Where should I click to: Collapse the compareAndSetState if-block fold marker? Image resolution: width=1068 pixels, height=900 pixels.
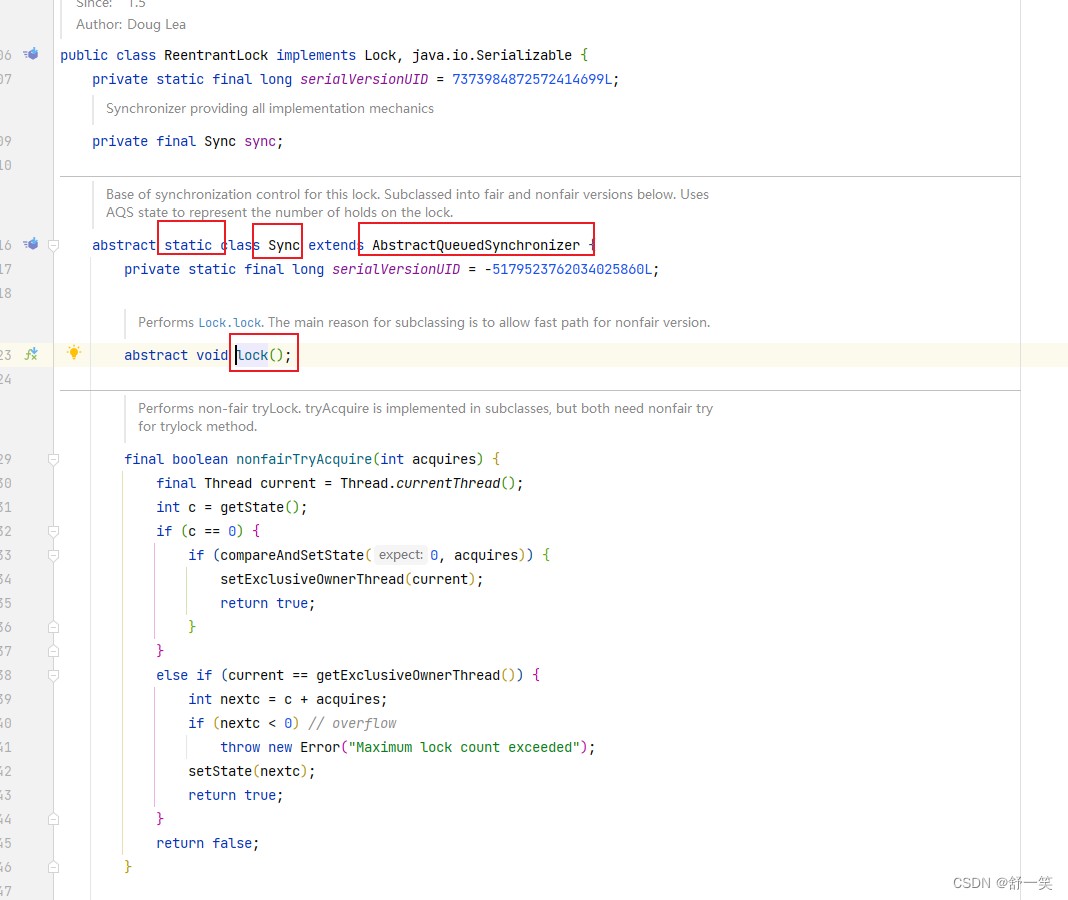(53, 555)
